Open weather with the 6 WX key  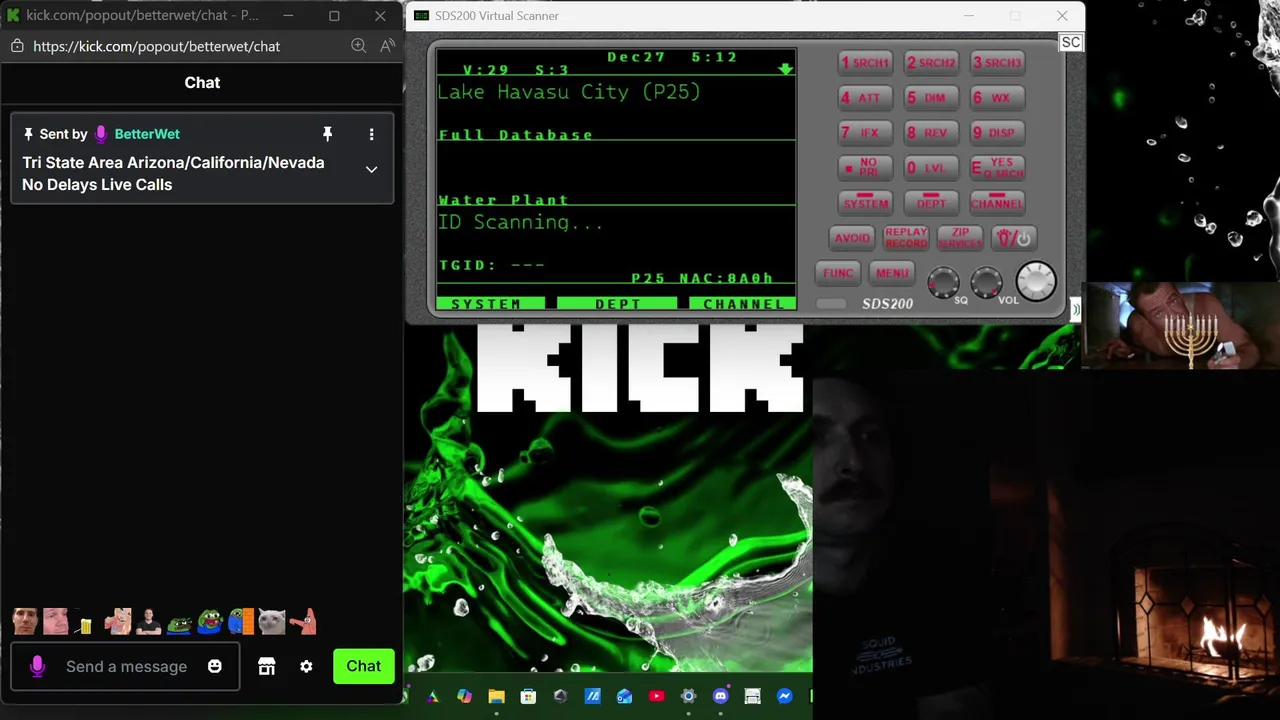(x=998, y=97)
